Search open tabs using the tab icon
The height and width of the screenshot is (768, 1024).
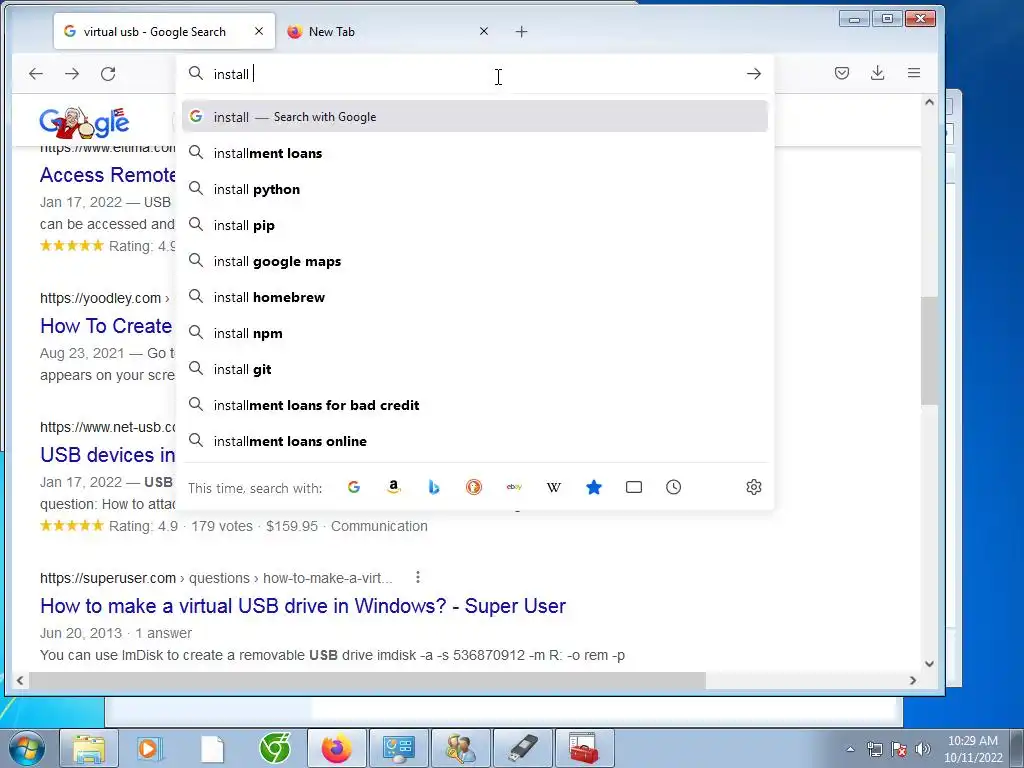(633, 487)
